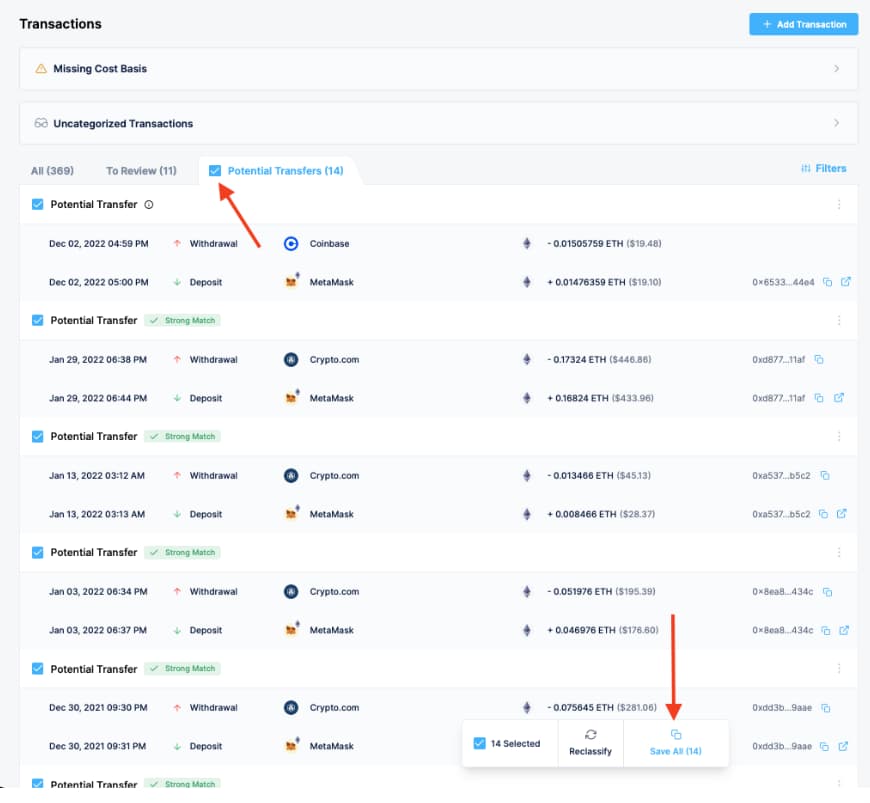Uncheck the Jan 29, 2022 Potential Transfer checkbox
This screenshot has width=870, height=803.
pos(37,320)
